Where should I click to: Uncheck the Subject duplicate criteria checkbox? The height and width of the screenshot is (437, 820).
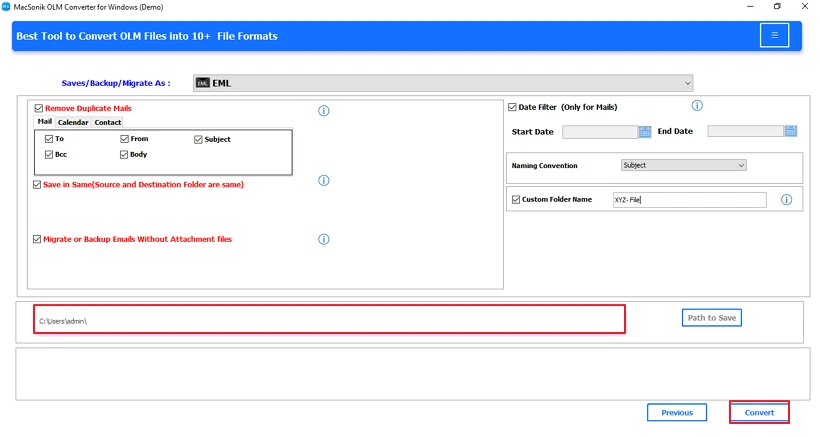coord(198,140)
